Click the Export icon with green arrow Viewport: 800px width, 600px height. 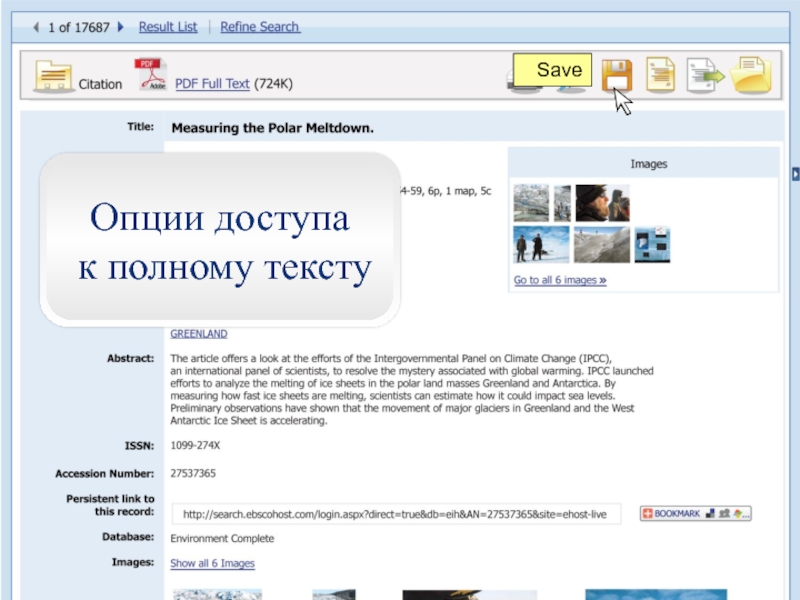tap(705, 76)
